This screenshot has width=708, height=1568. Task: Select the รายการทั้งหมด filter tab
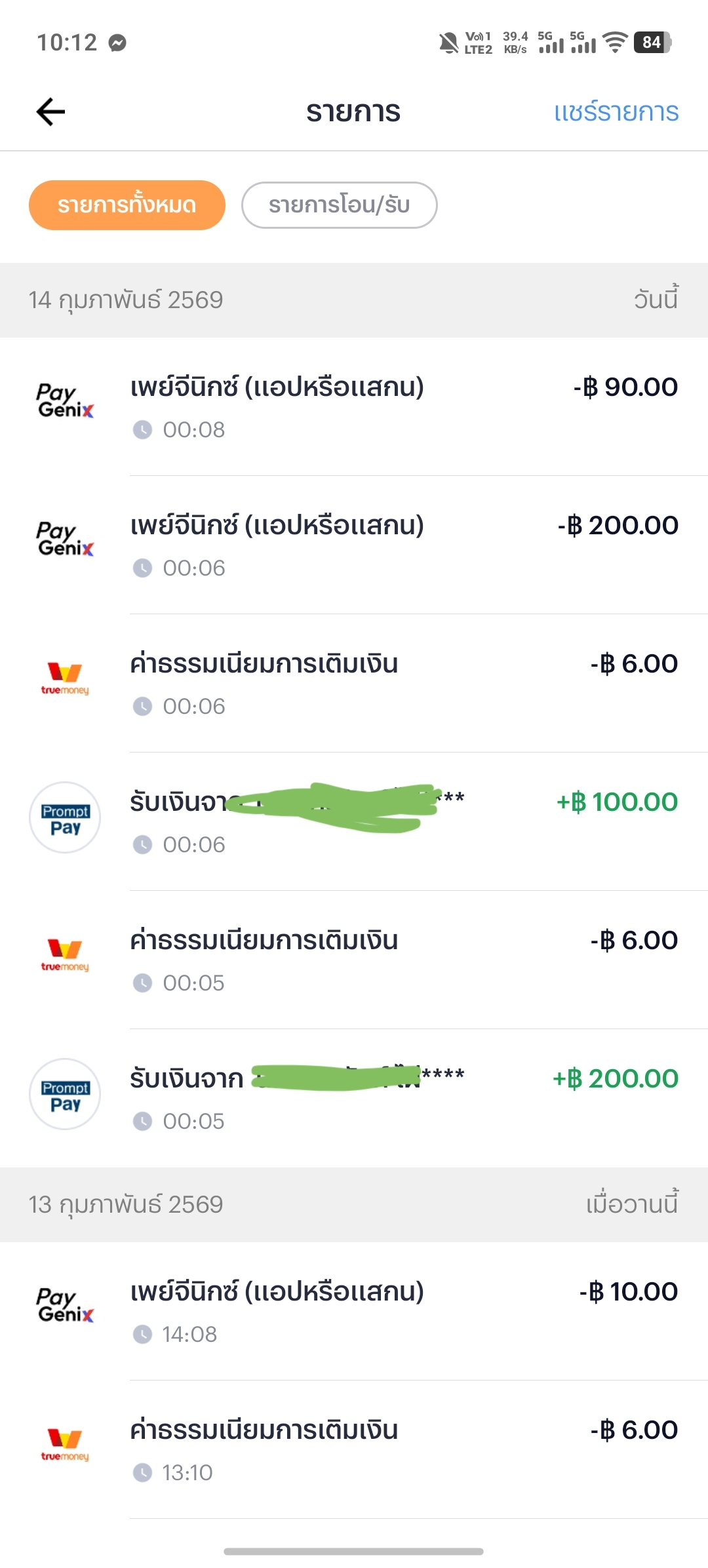coord(127,205)
